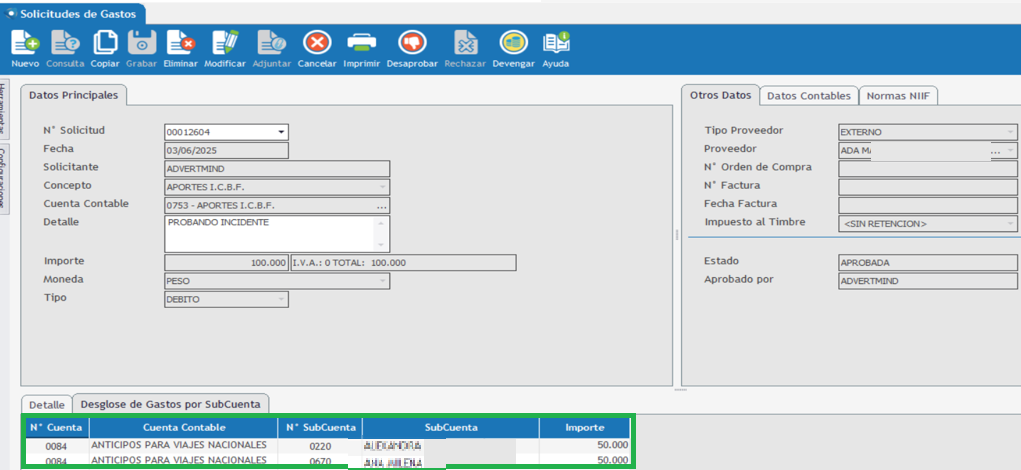1021x470 pixels.
Task: Open the Concepto dropdown list
Action: [x=381, y=187]
